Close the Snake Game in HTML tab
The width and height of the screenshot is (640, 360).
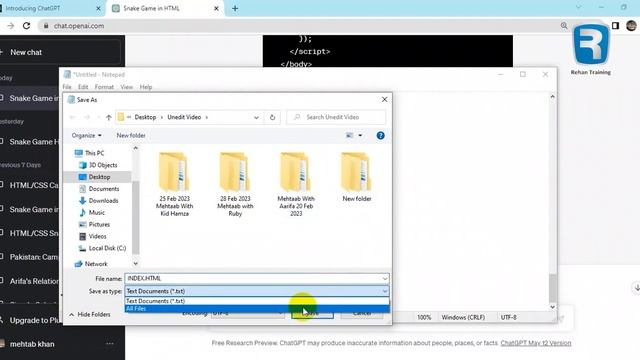(216, 9)
